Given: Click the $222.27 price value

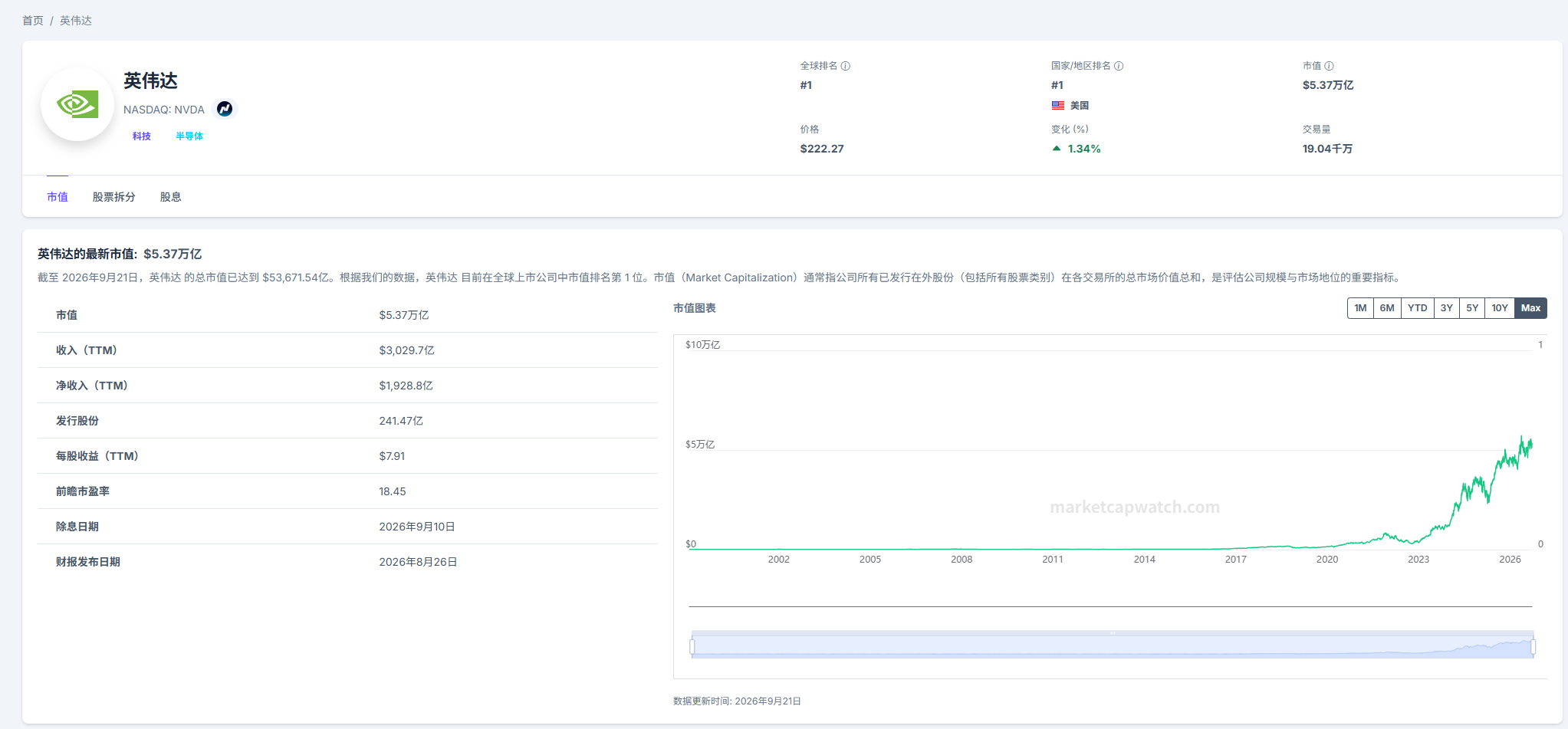Looking at the screenshot, I should click(822, 149).
